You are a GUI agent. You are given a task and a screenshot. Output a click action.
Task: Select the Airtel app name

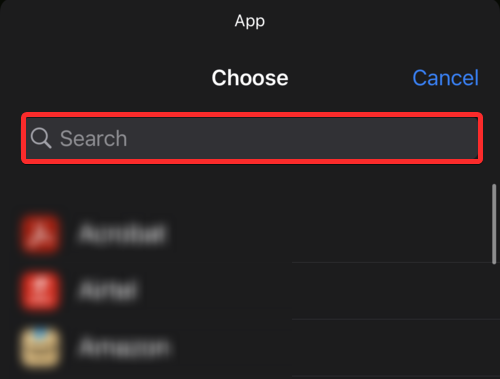click(x=108, y=290)
